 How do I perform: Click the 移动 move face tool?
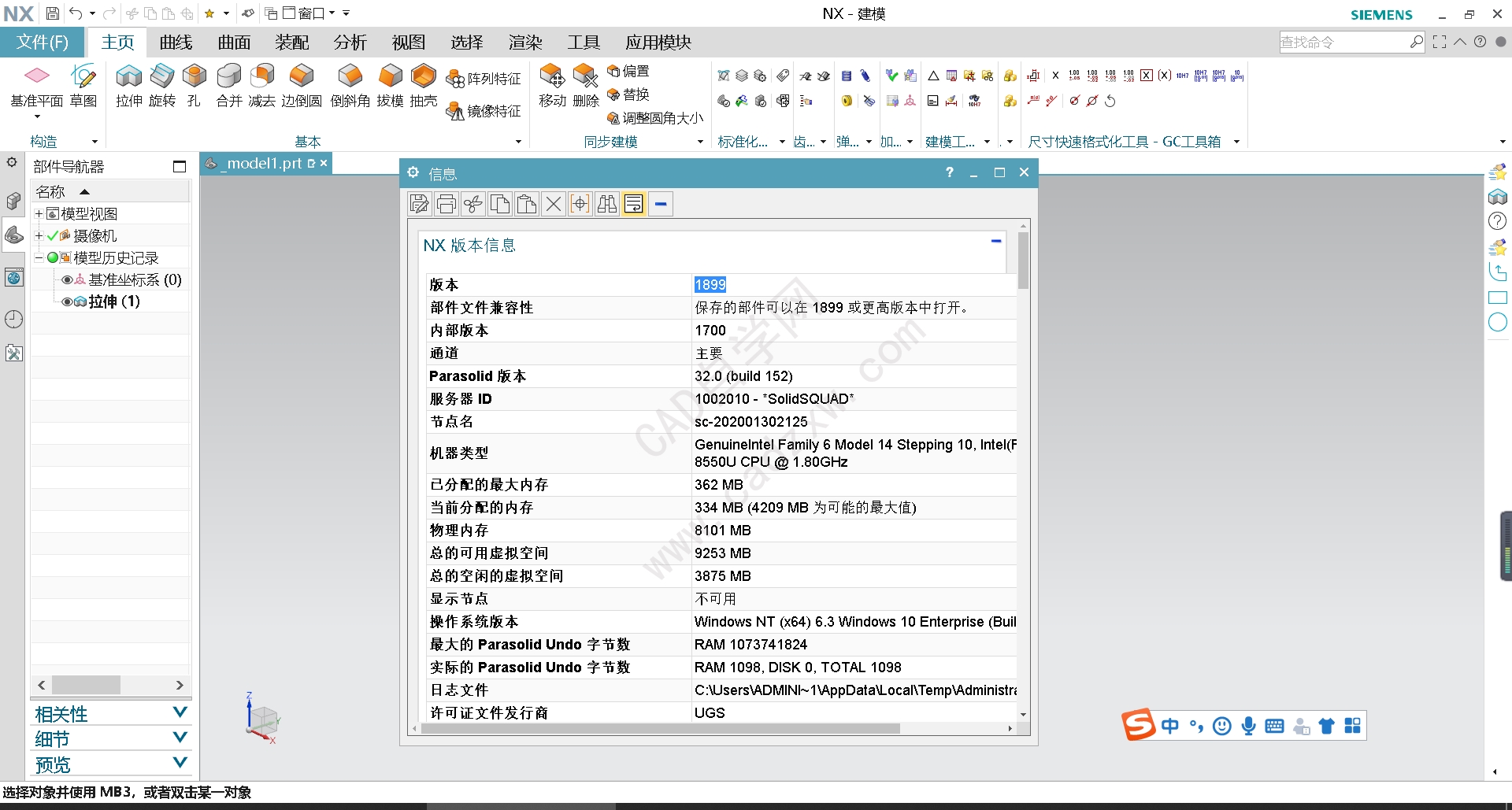pos(553,85)
